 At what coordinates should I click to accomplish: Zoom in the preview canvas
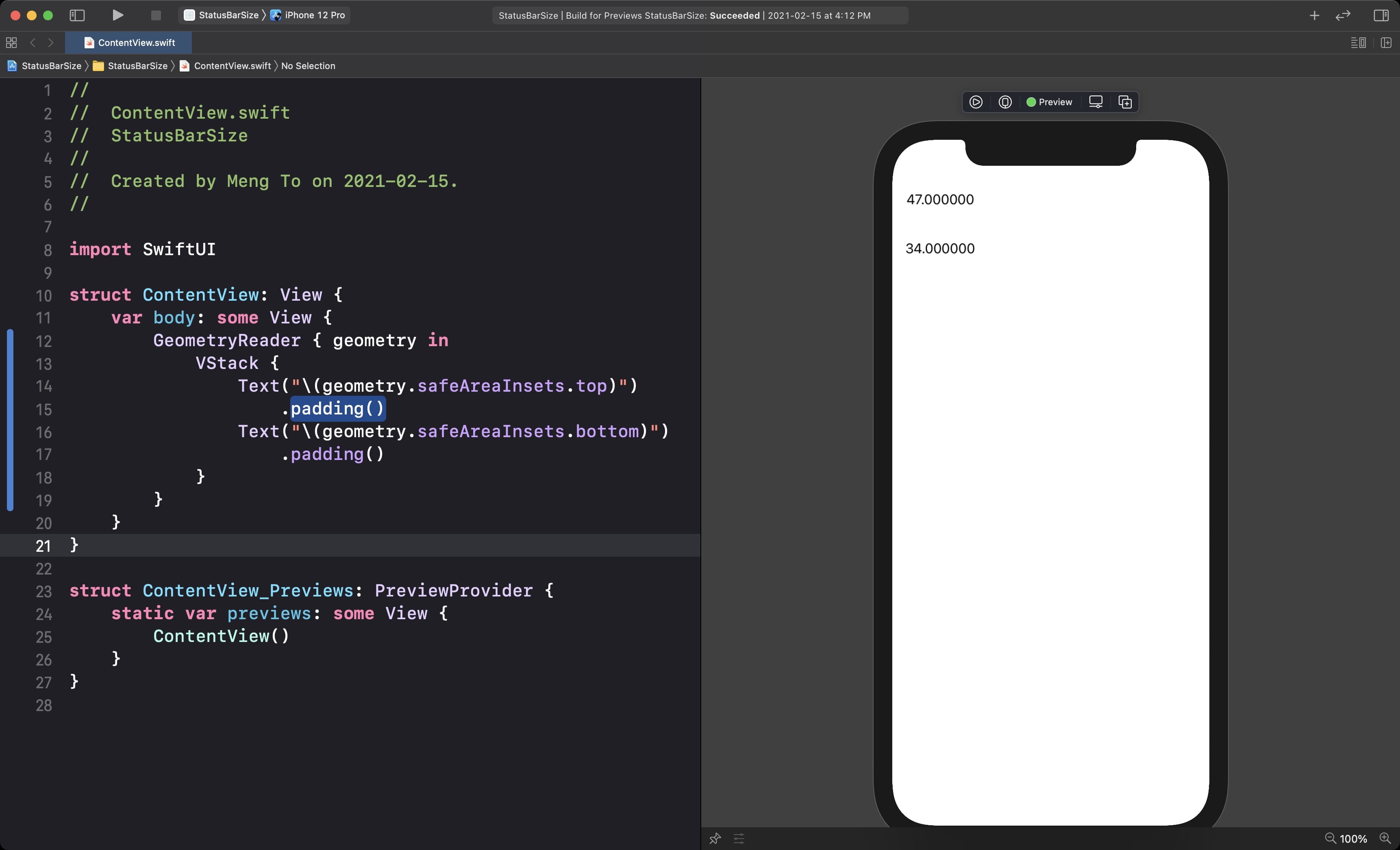point(1385,838)
